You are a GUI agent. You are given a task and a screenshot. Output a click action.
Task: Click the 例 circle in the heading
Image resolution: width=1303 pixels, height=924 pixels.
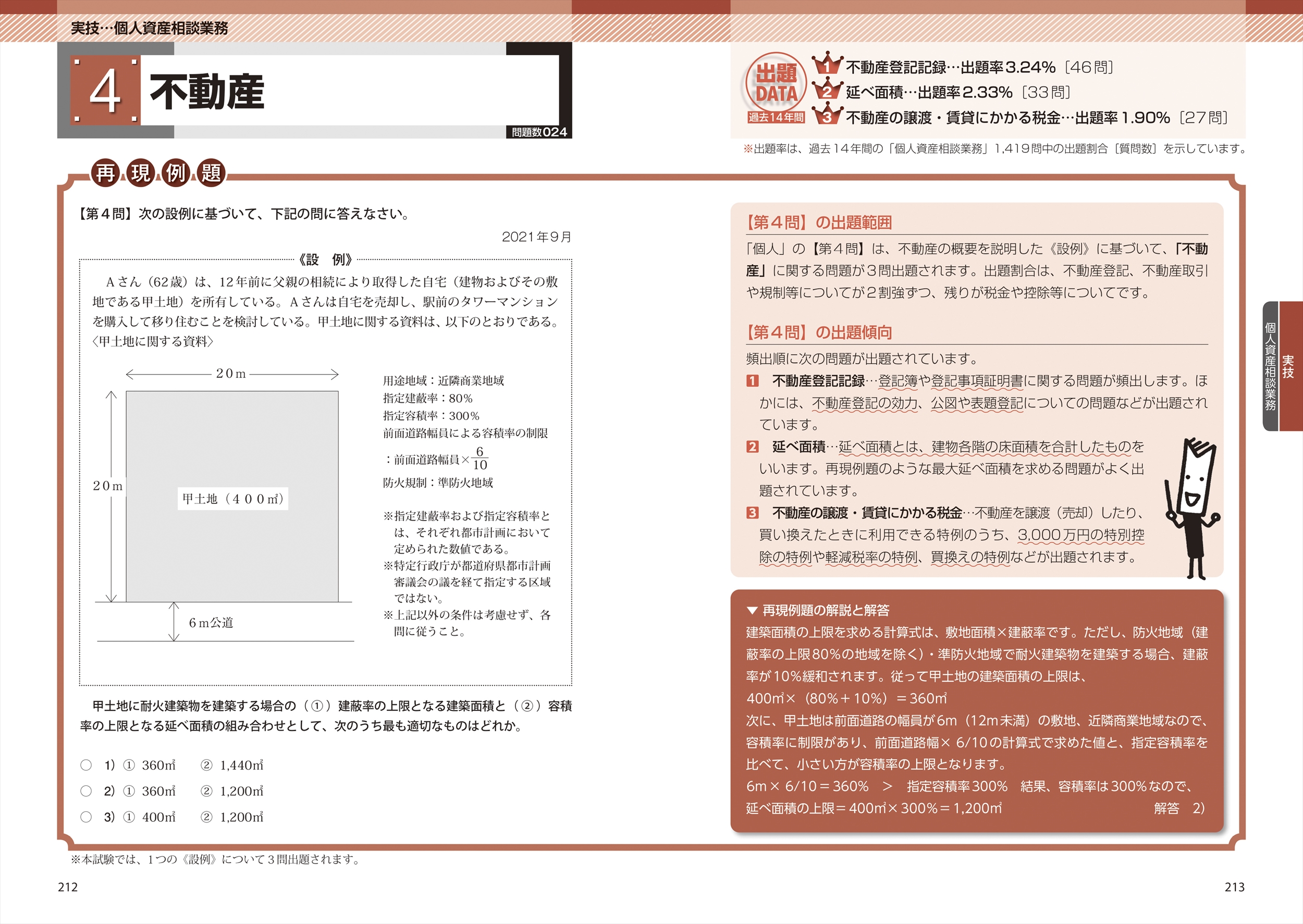(x=176, y=173)
